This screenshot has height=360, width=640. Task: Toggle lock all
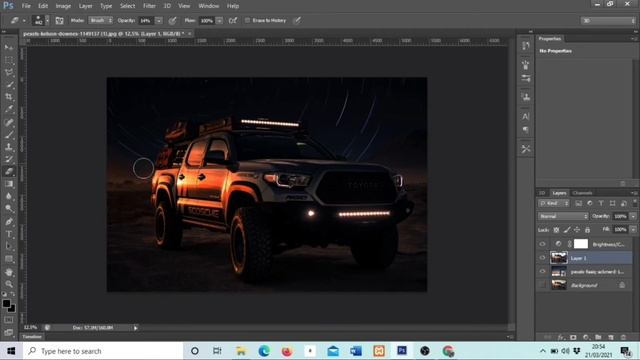pos(587,230)
